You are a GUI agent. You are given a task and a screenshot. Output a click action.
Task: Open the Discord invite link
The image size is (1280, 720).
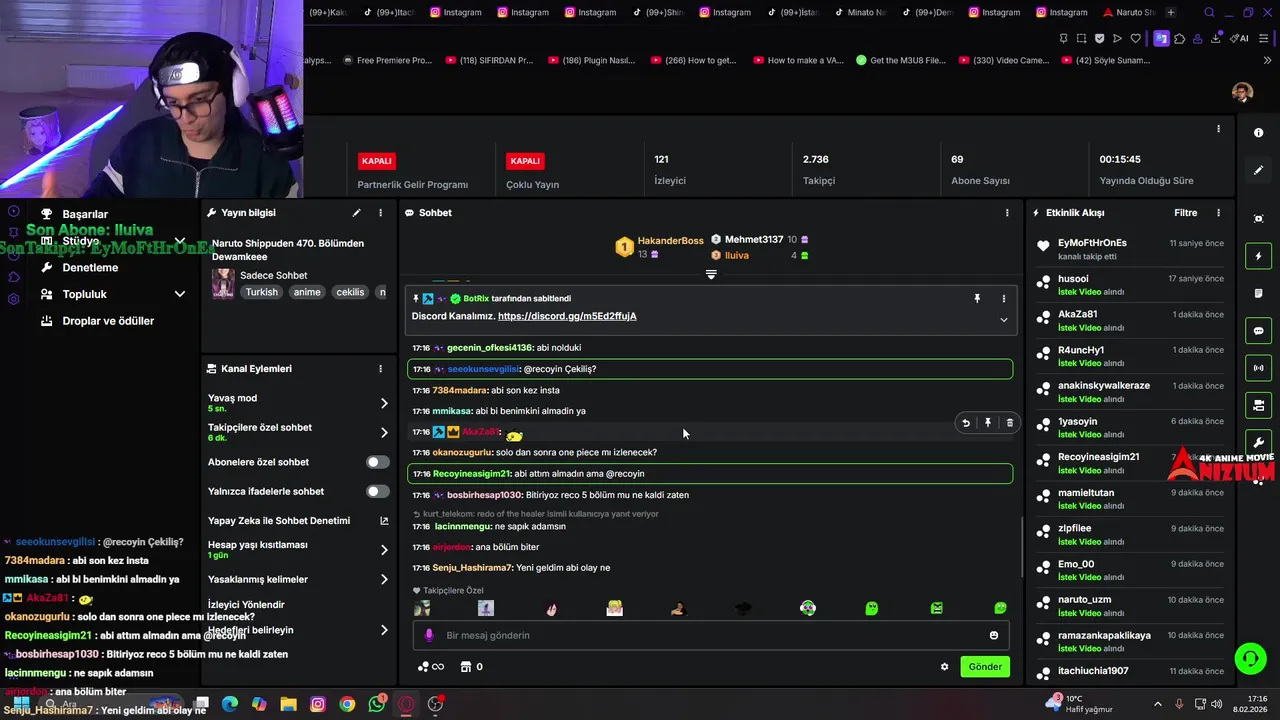point(567,316)
